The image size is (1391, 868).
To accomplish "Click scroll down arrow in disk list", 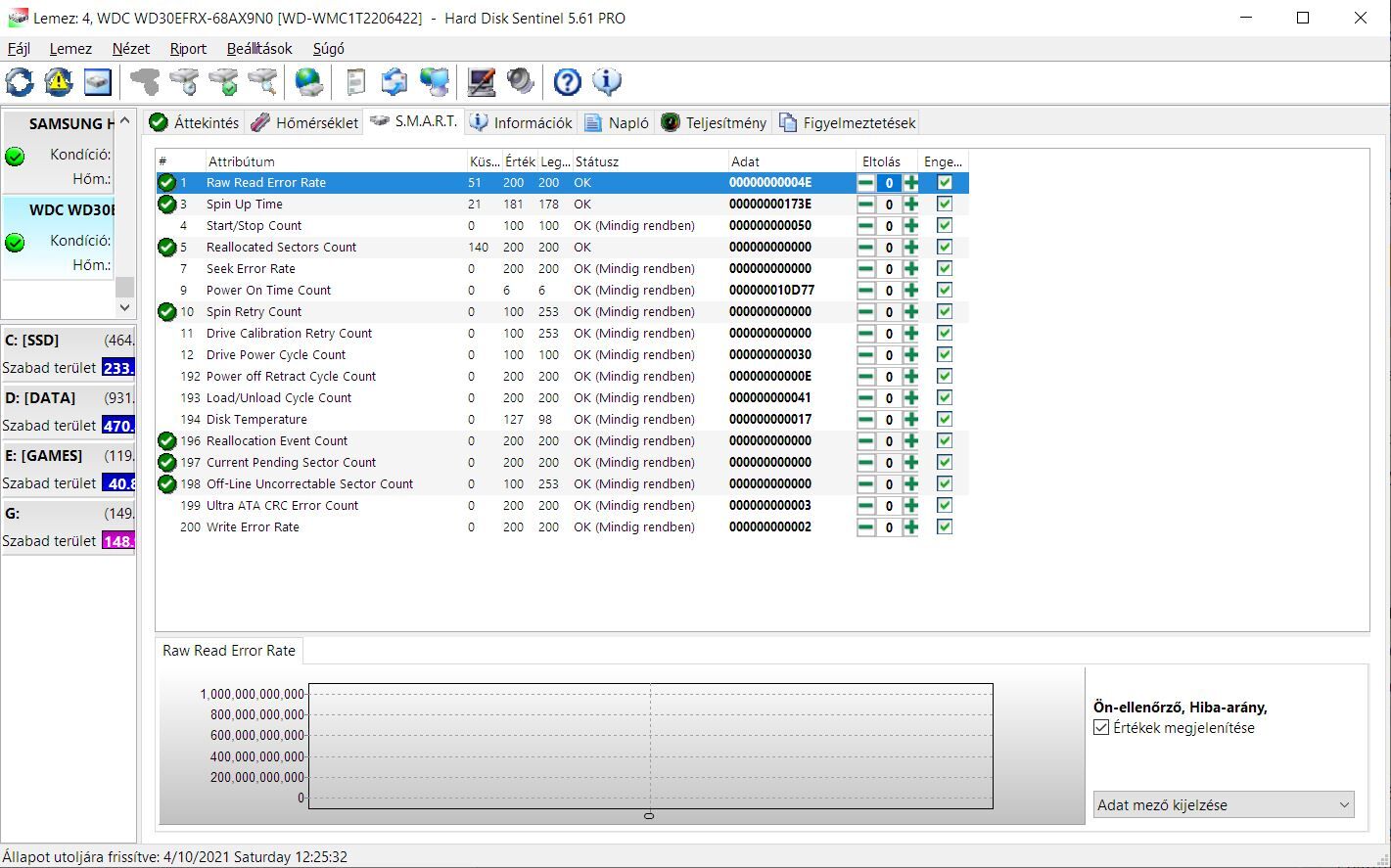I will [x=124, y=307].
